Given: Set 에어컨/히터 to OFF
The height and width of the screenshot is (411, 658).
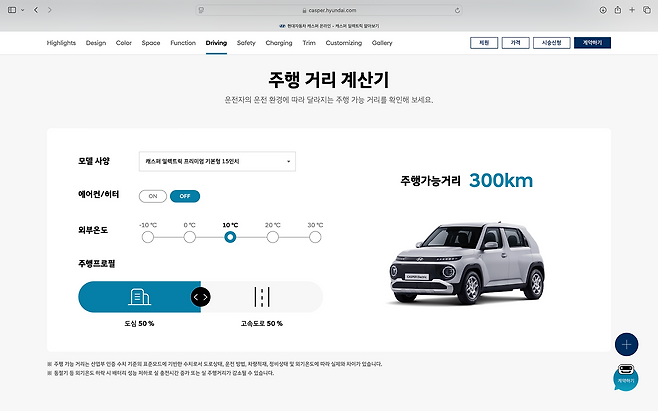Looking at the screenshot, I should point(184,196).
